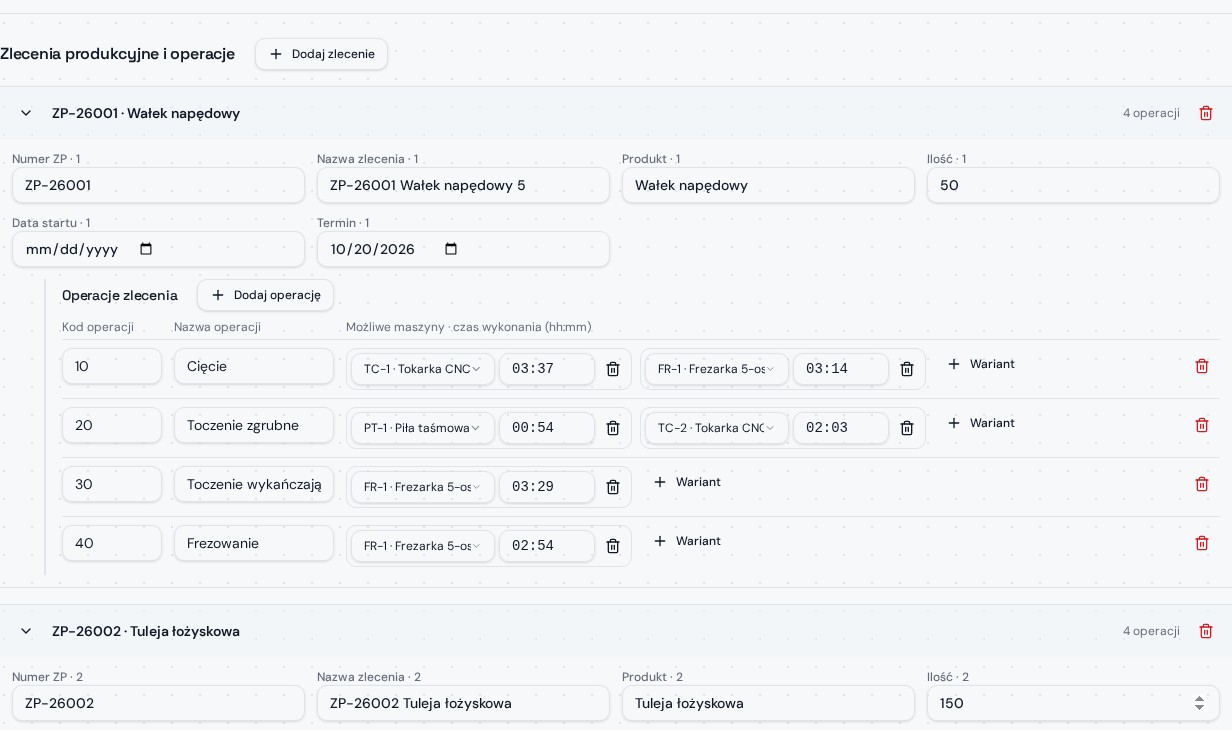Collapse the ZP-26001 Wałek napędowy section

(x=26, y=113)
